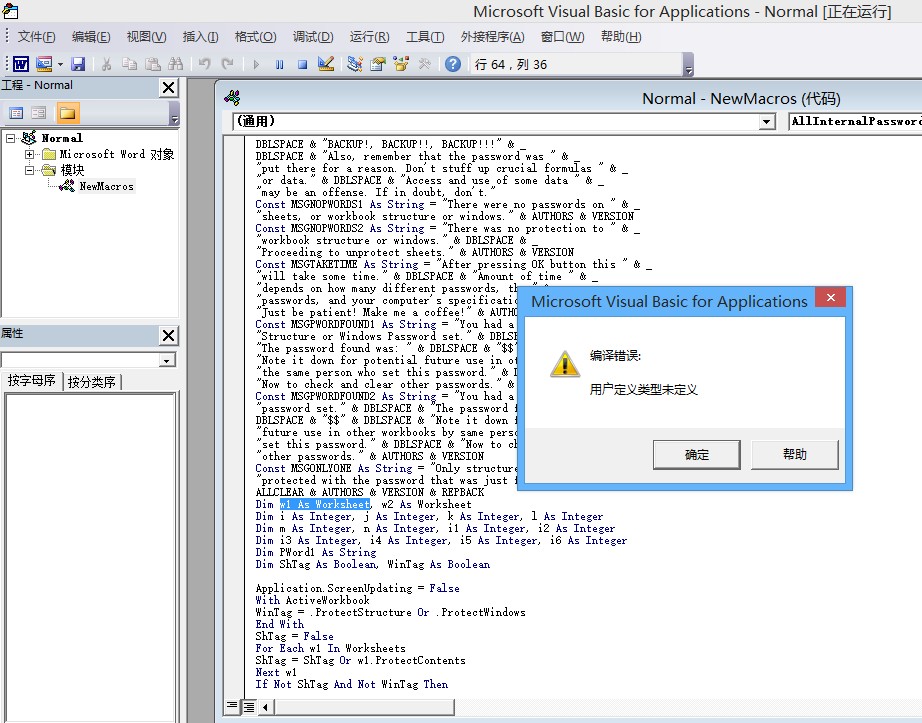Image resolution: width=922 pixels, height=723 pixels.
Task: Toggle Design Mode ruler icon
Action: [326, 63]
